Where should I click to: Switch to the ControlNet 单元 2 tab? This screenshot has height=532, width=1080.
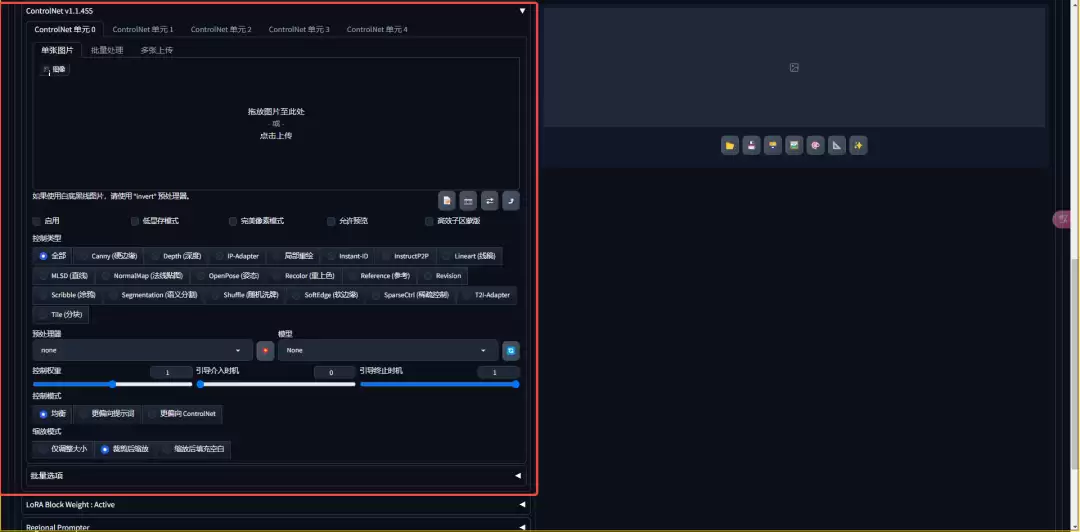click(220, 30)
